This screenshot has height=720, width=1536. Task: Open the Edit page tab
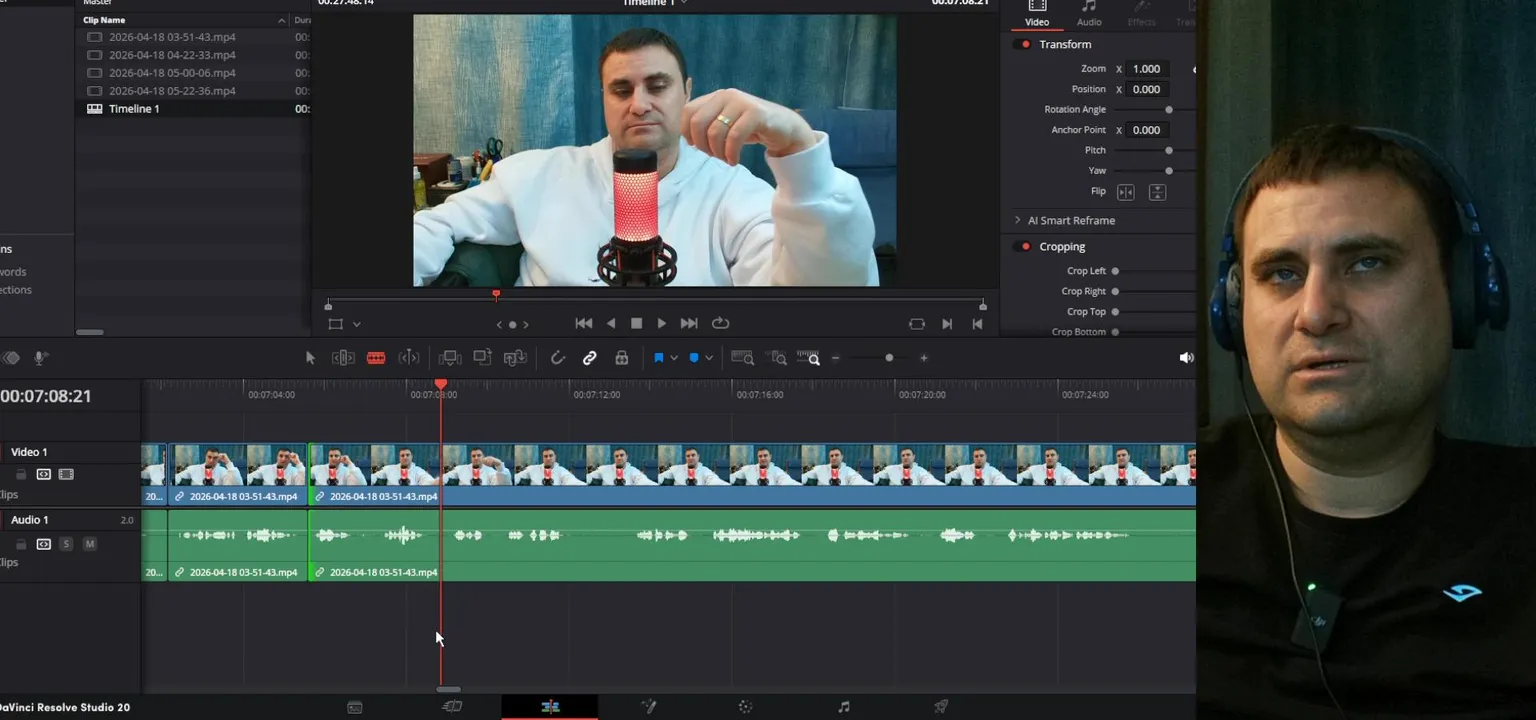pyautogui.click(x=550, y=707)
